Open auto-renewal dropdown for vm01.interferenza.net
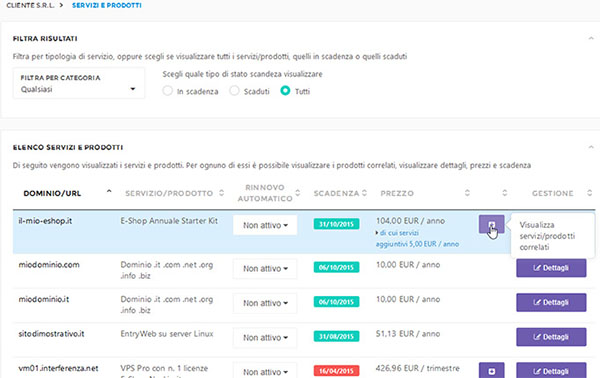The image size is (600, 378). pyautogui.click(x=265, y=370)
